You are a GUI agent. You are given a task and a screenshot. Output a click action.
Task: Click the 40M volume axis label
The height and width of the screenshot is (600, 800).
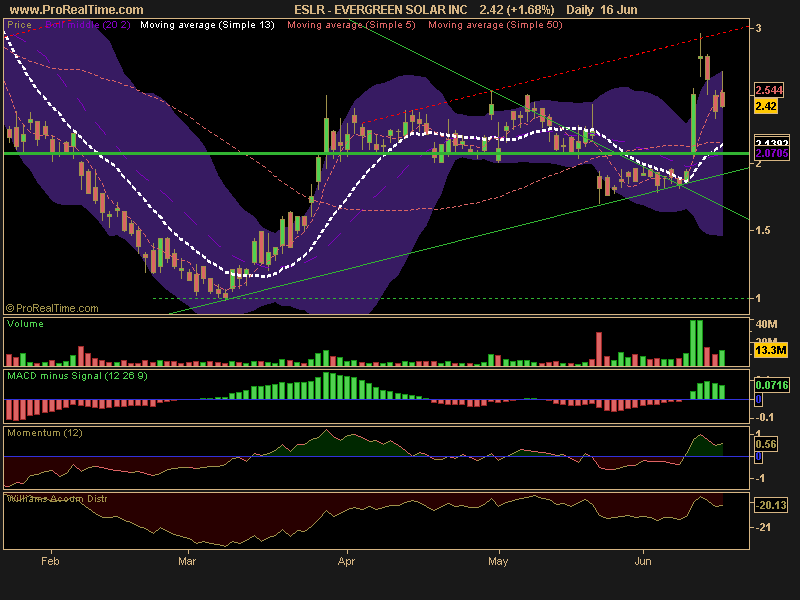(766, 324)
